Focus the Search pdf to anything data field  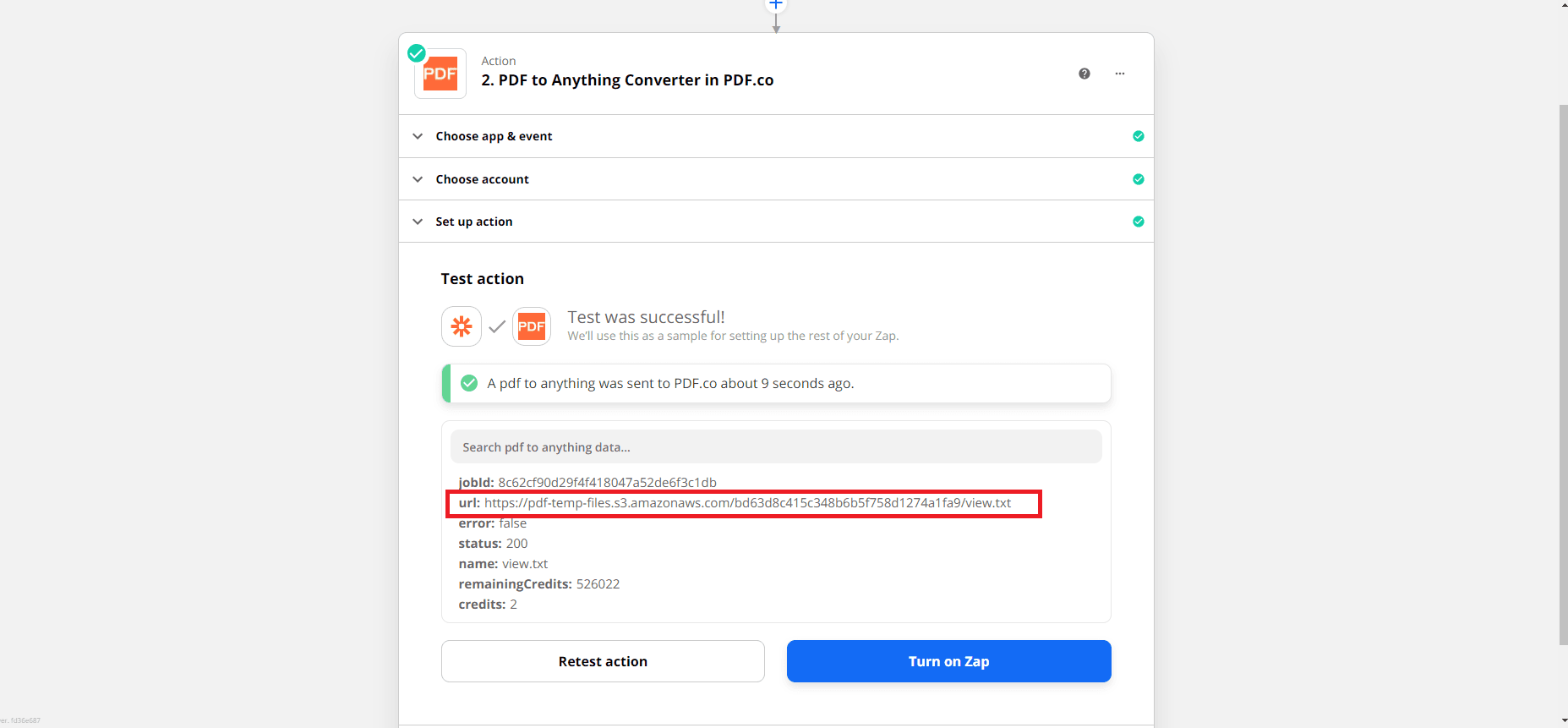(776, 447)
